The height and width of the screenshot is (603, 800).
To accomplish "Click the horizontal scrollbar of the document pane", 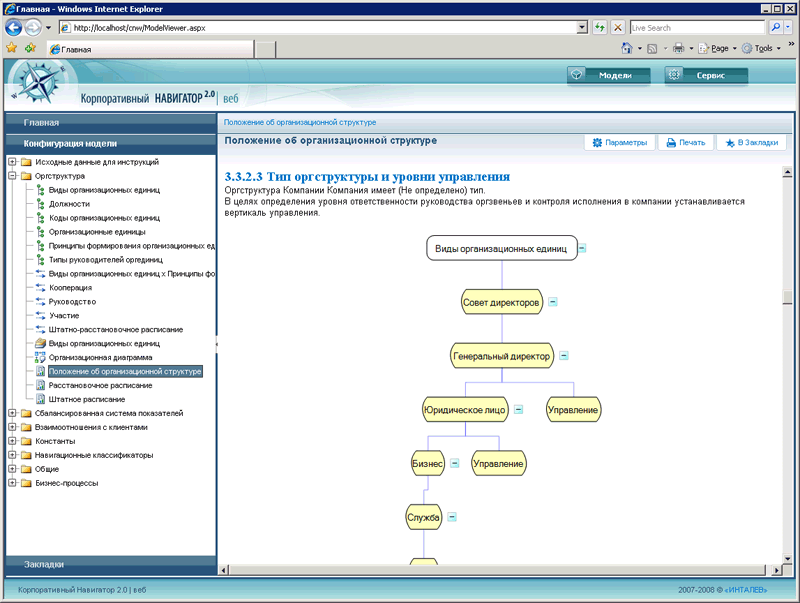I will point(497,569).
